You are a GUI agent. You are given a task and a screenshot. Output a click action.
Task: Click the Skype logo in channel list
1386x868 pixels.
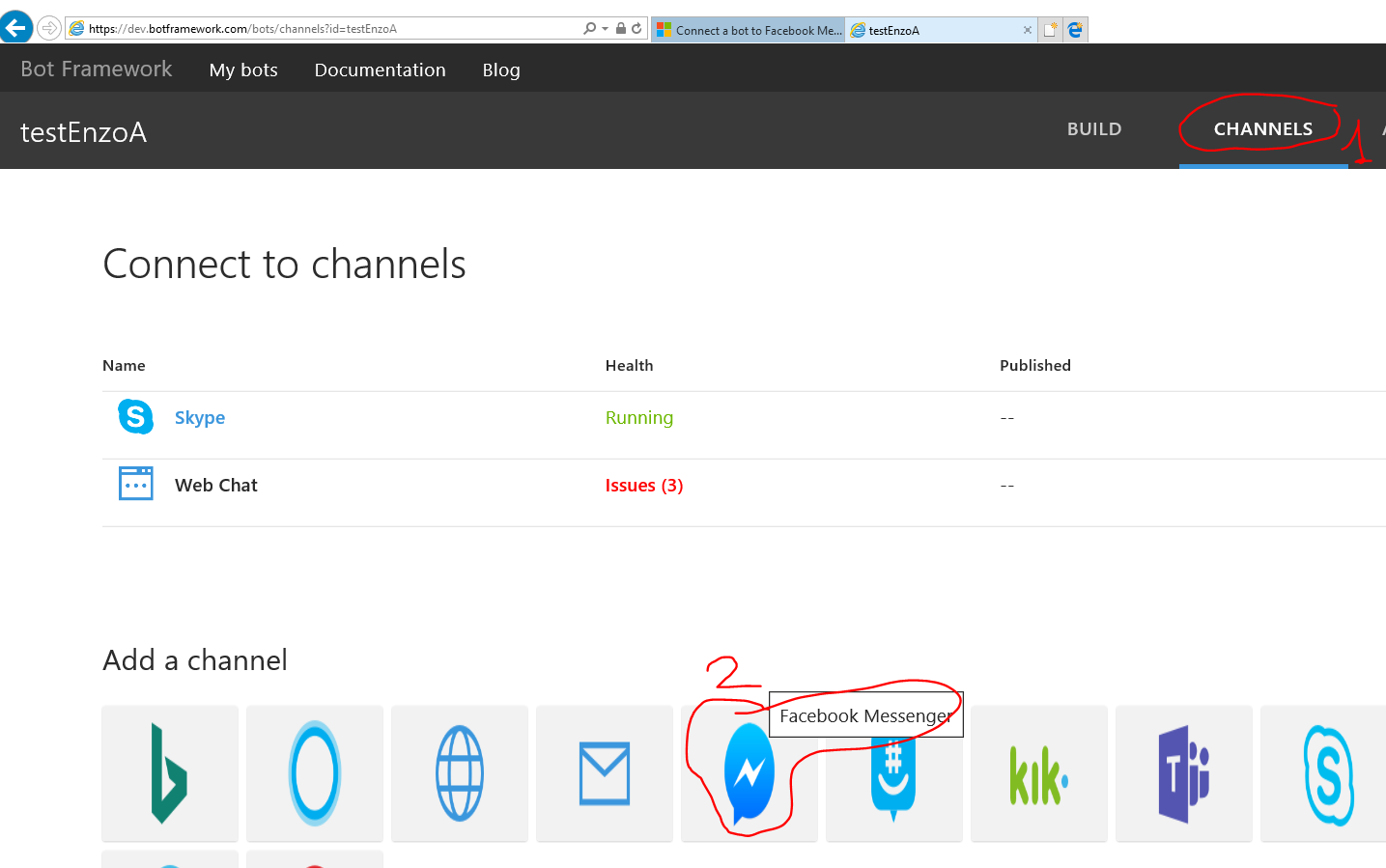point(135,417)
